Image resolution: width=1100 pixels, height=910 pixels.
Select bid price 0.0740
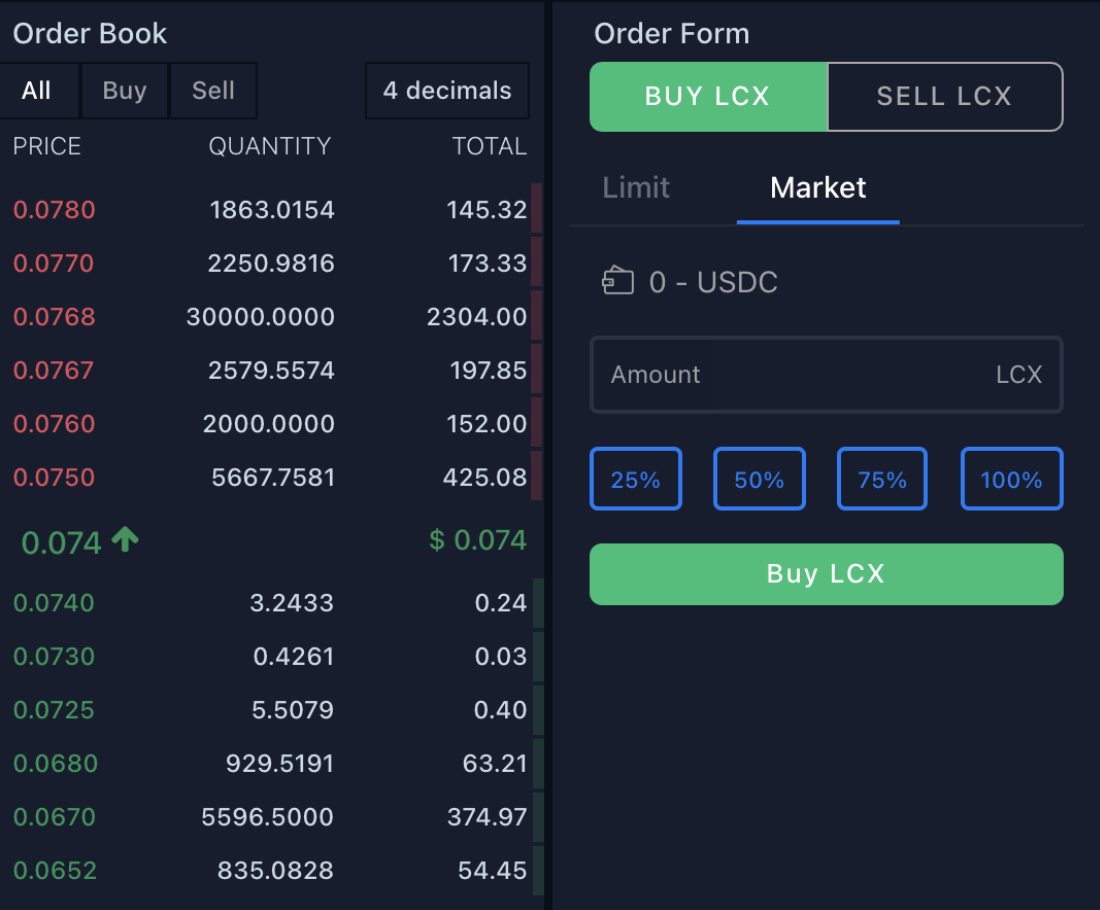coord(54,603)
